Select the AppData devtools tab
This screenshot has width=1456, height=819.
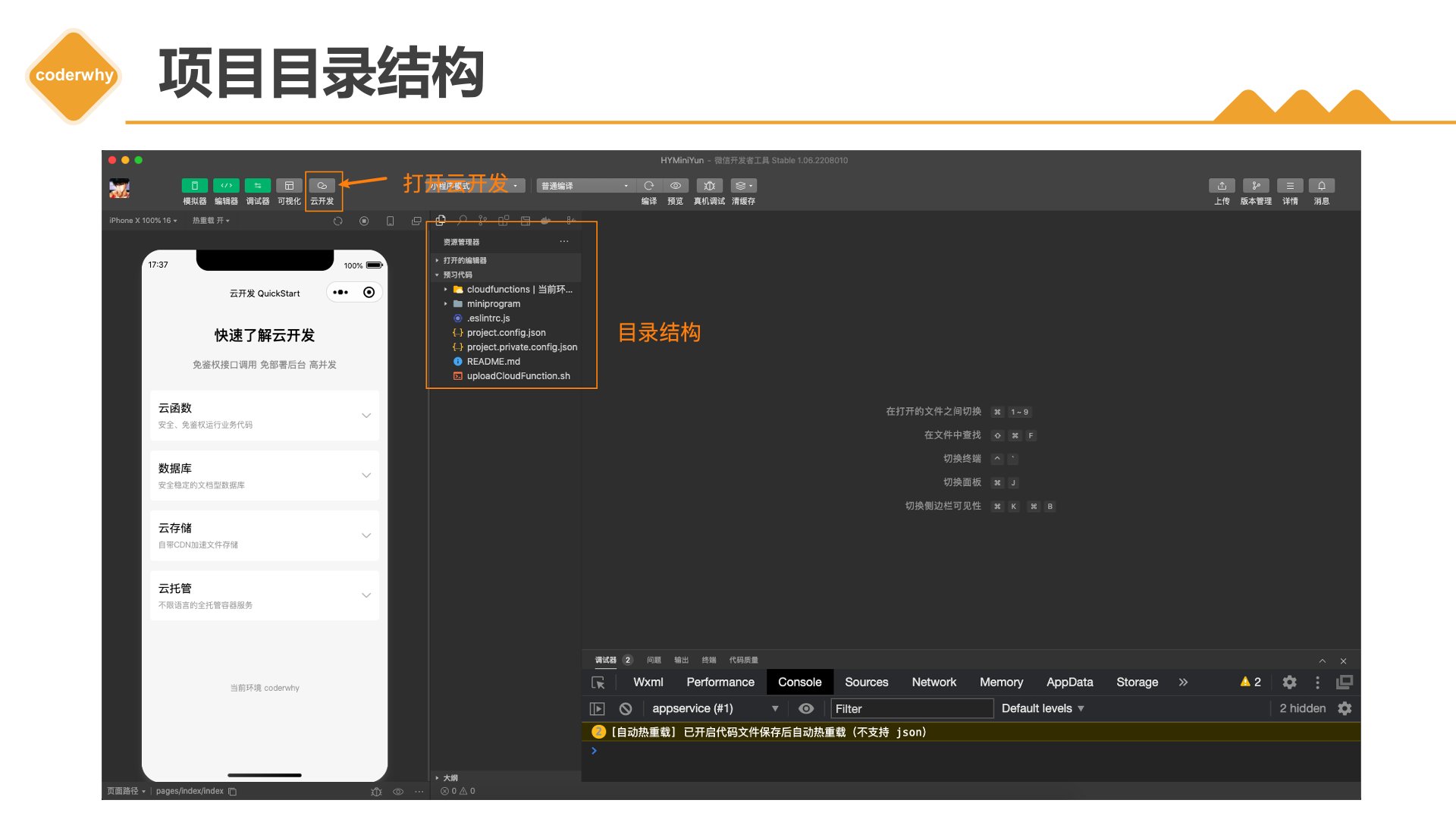coord(1070,682)
